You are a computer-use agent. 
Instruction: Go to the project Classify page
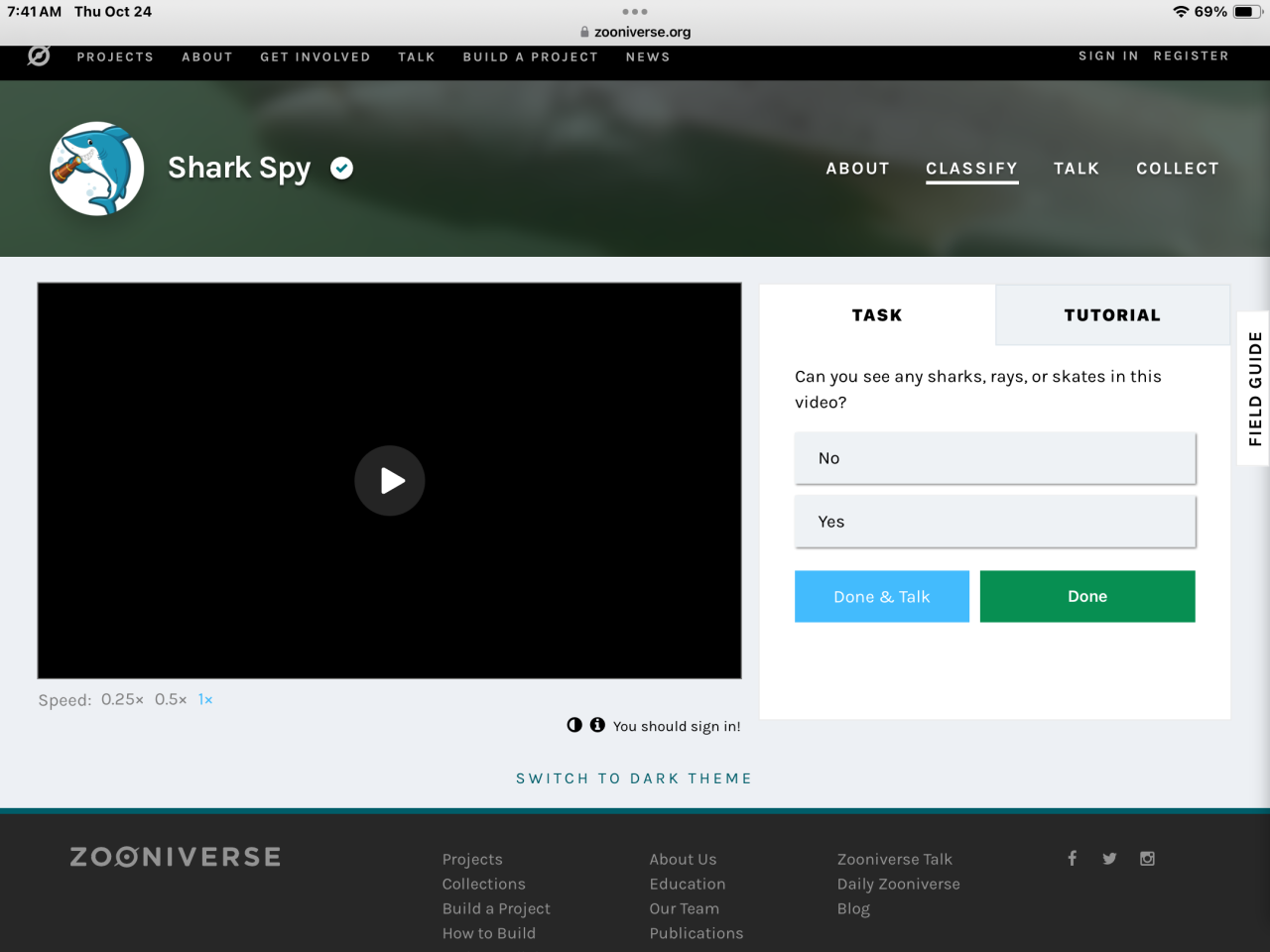(972, 169)
